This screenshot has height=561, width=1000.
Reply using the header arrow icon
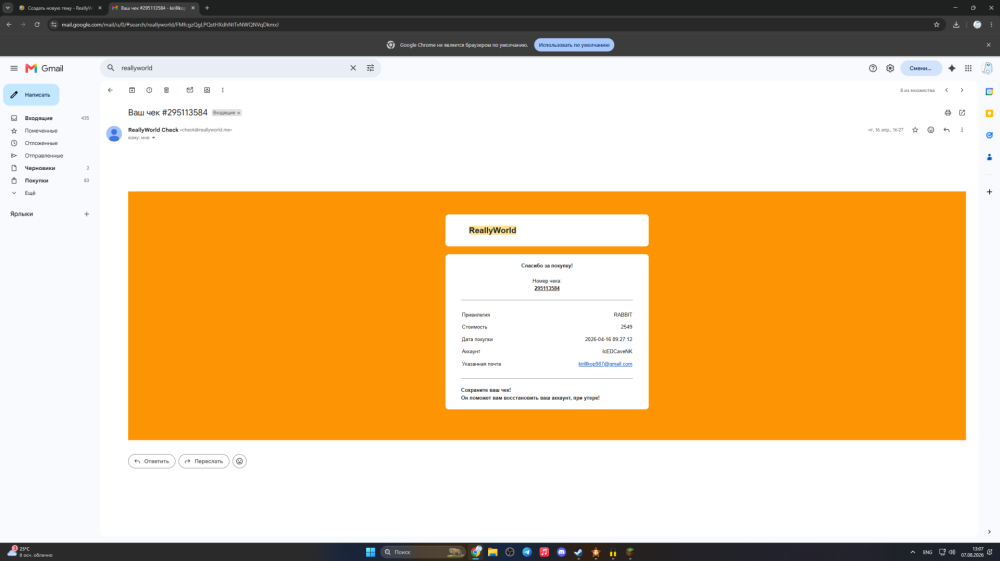946,130
